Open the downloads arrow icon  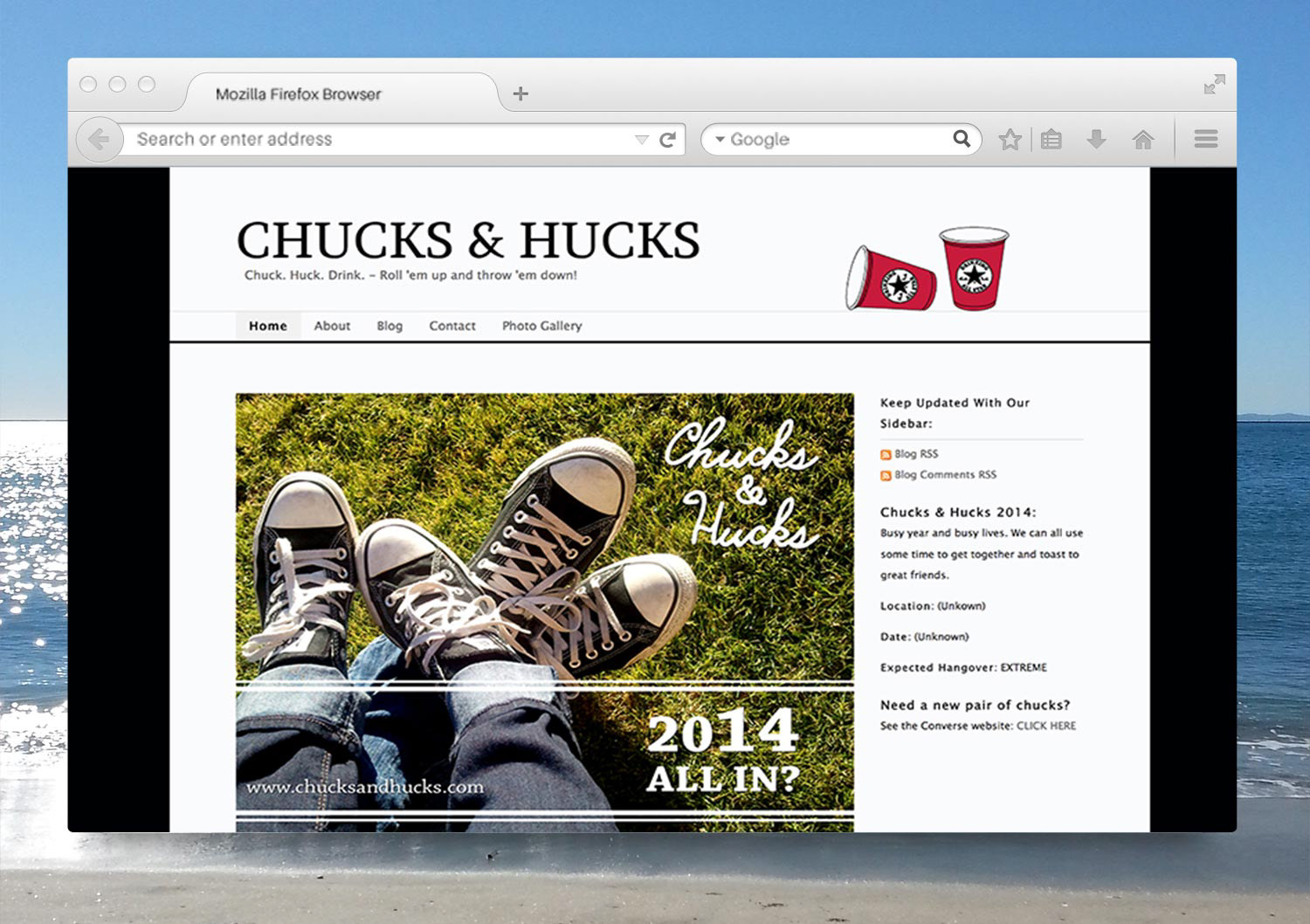pyautogui.click(x=1096, y=139)
